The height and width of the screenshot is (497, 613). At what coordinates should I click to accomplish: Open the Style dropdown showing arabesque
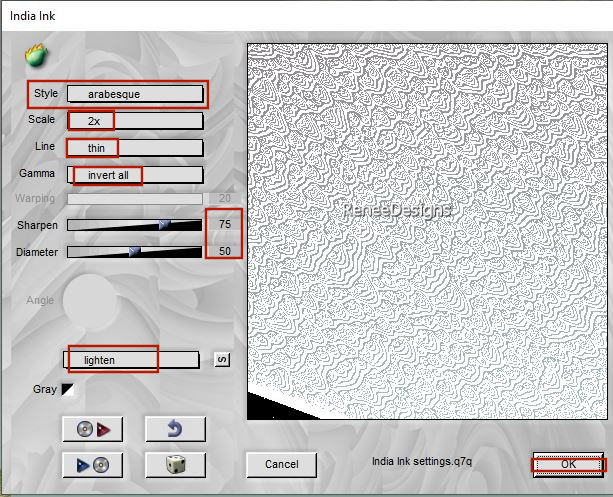(x=135, y=94)
